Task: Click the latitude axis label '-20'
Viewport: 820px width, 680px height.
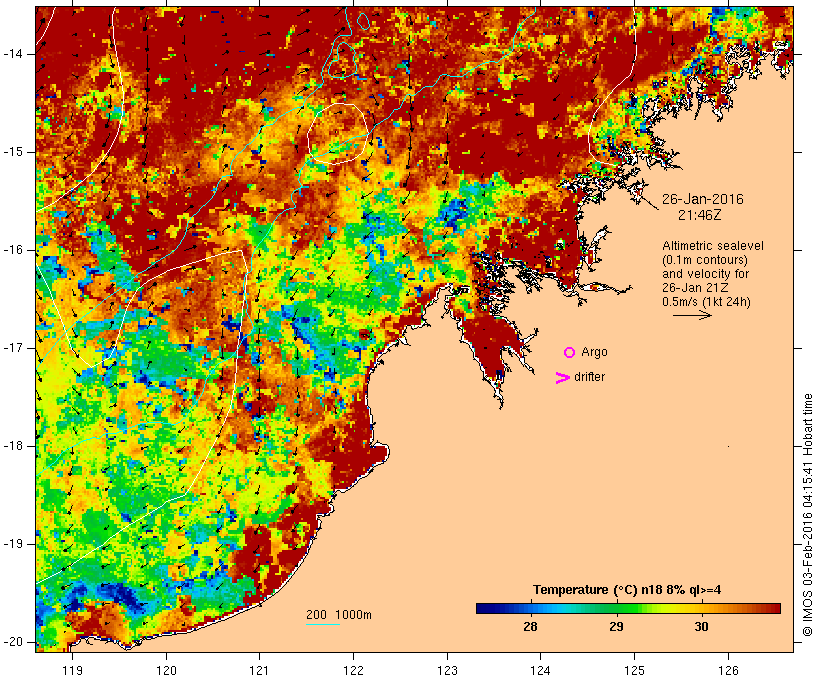Action: click(12, 642)
